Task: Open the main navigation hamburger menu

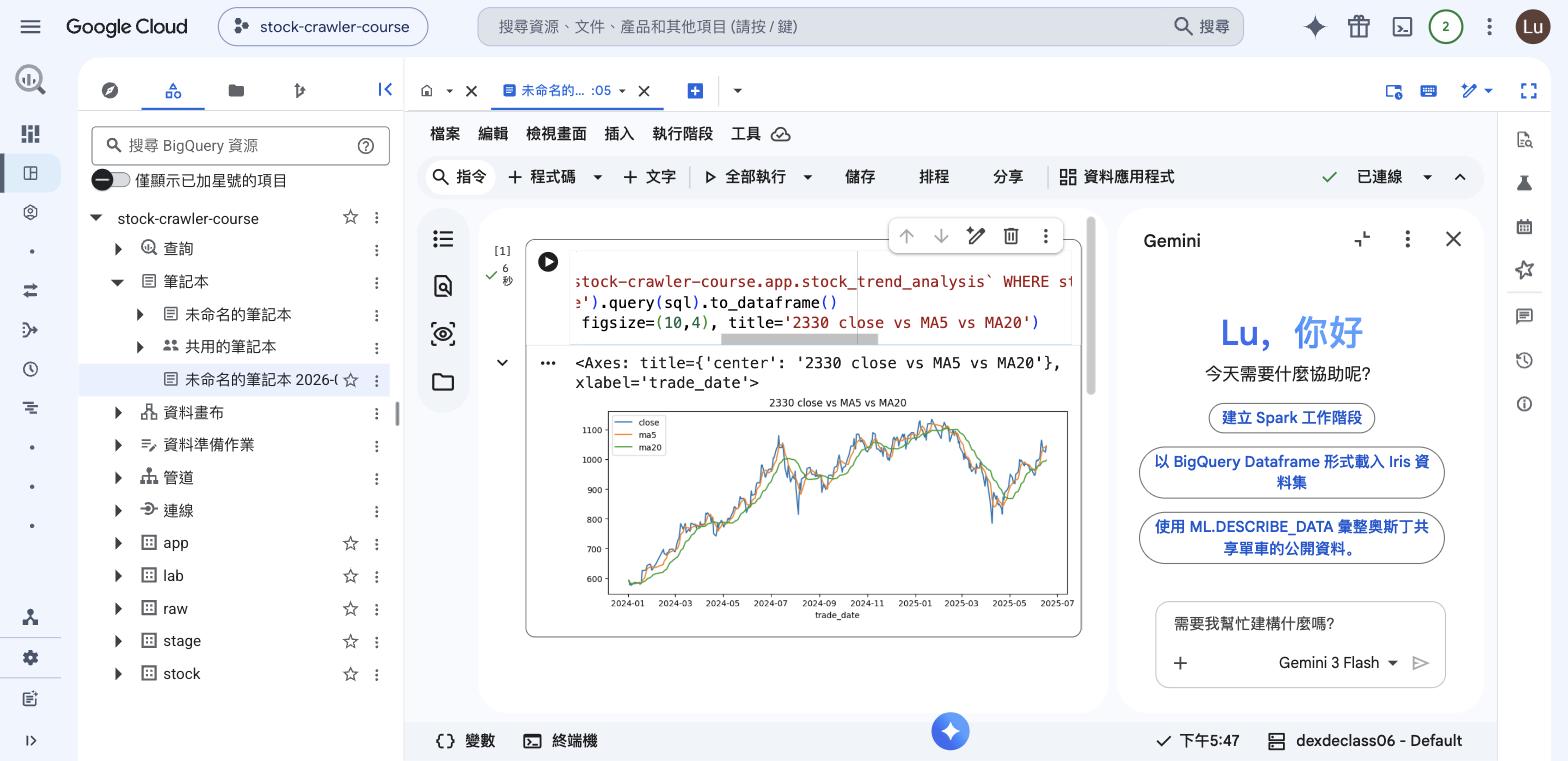Action: [30, 27]
